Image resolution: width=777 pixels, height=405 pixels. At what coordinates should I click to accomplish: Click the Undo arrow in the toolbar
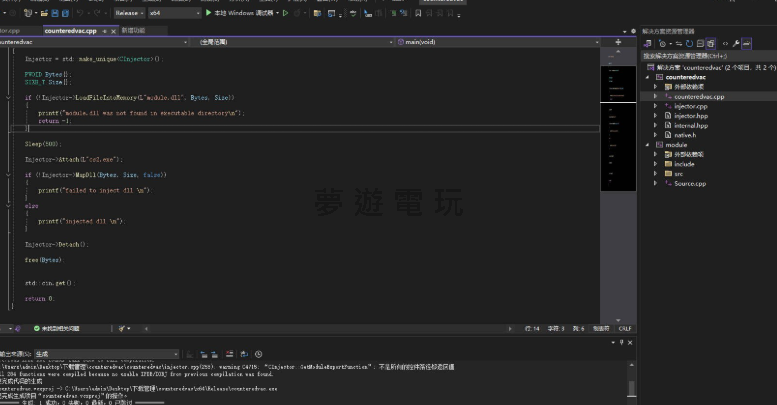pos(80,13)
